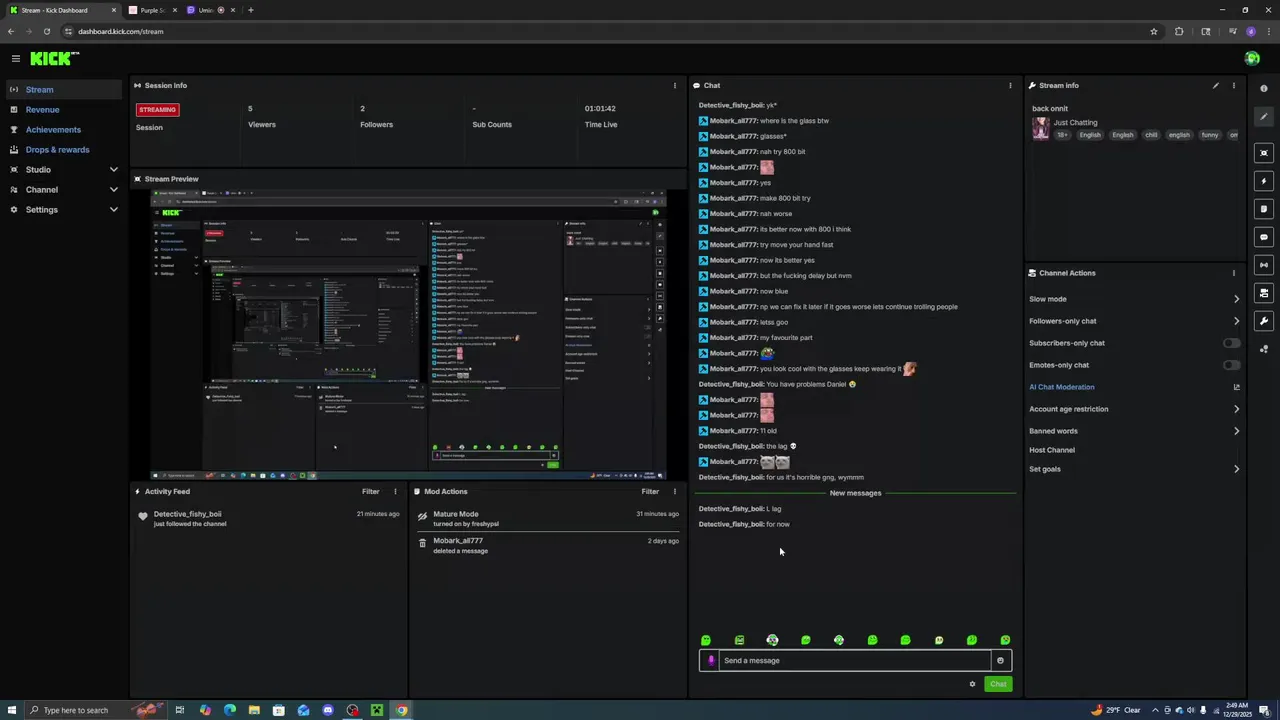1280x720 pixels.
Task: Click the document icon in right sidebar
Action: point(1264,209)
